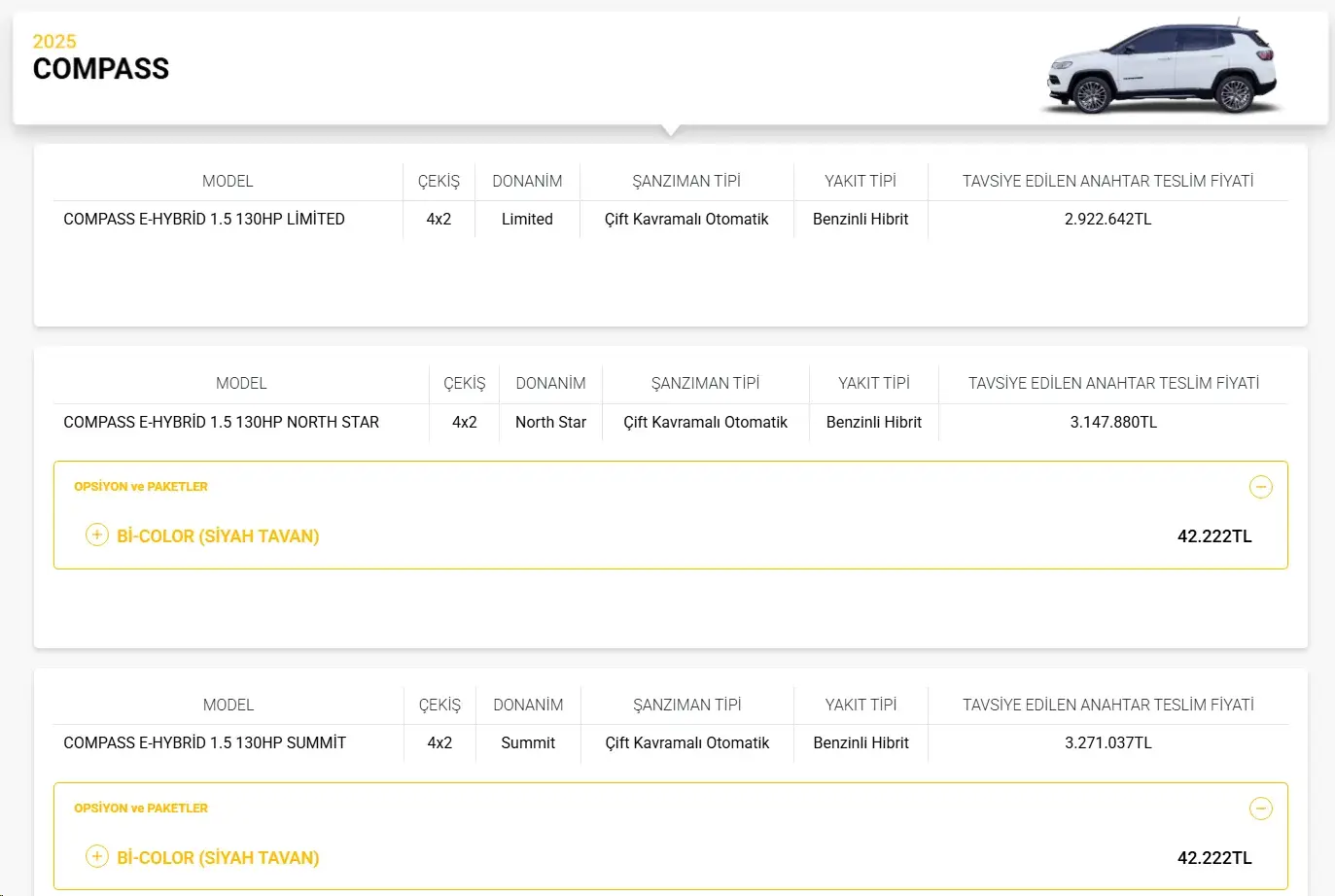Image resolution: width=1335 pixels, height=896 pixels.
Task: Select COMPASS E-HYBRİD 1.5 130HP LİMİTED row
Action: click(671, 220)
